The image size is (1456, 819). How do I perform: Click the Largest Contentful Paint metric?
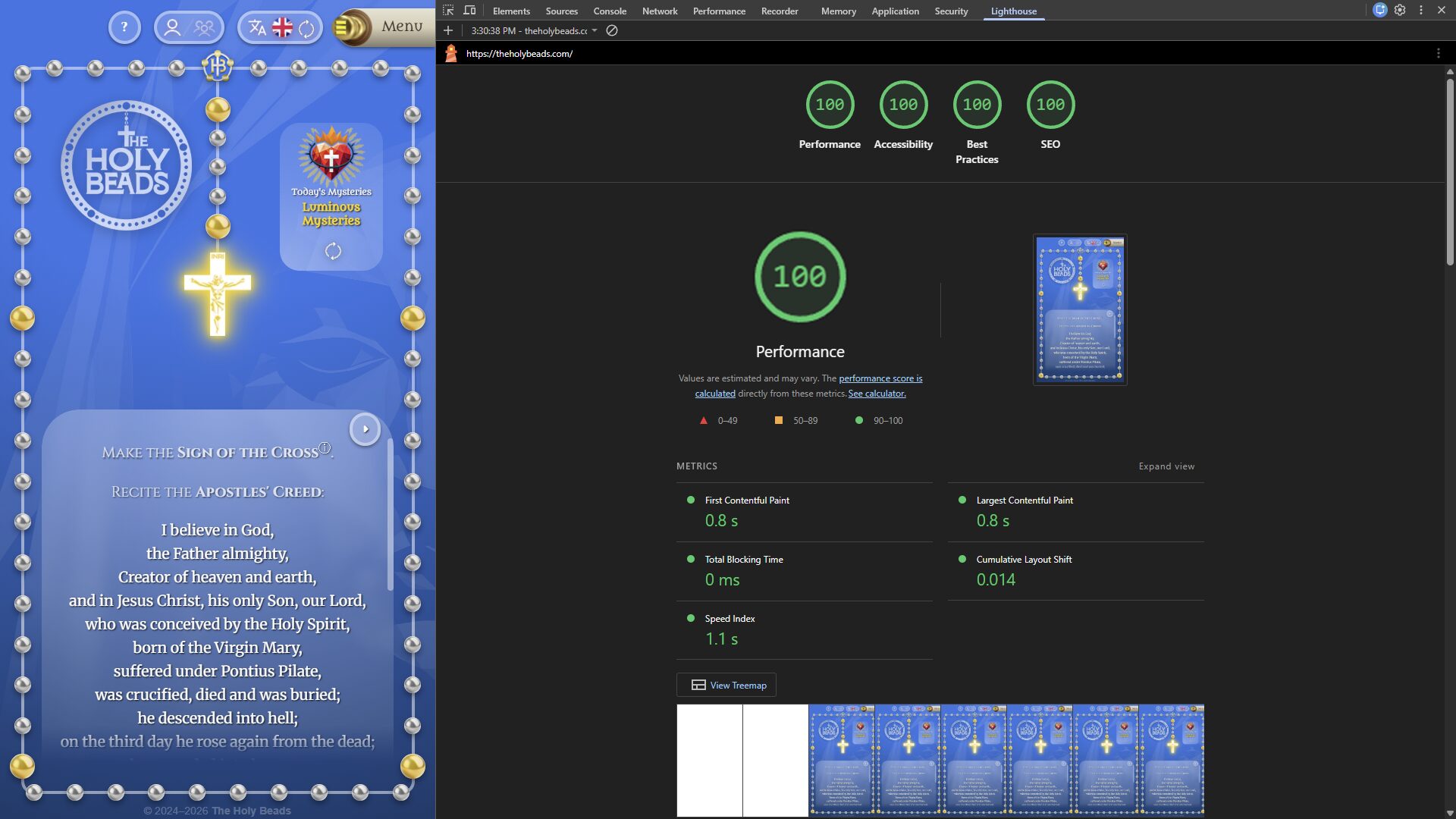pyautogui.click(x=1075, y=512)
